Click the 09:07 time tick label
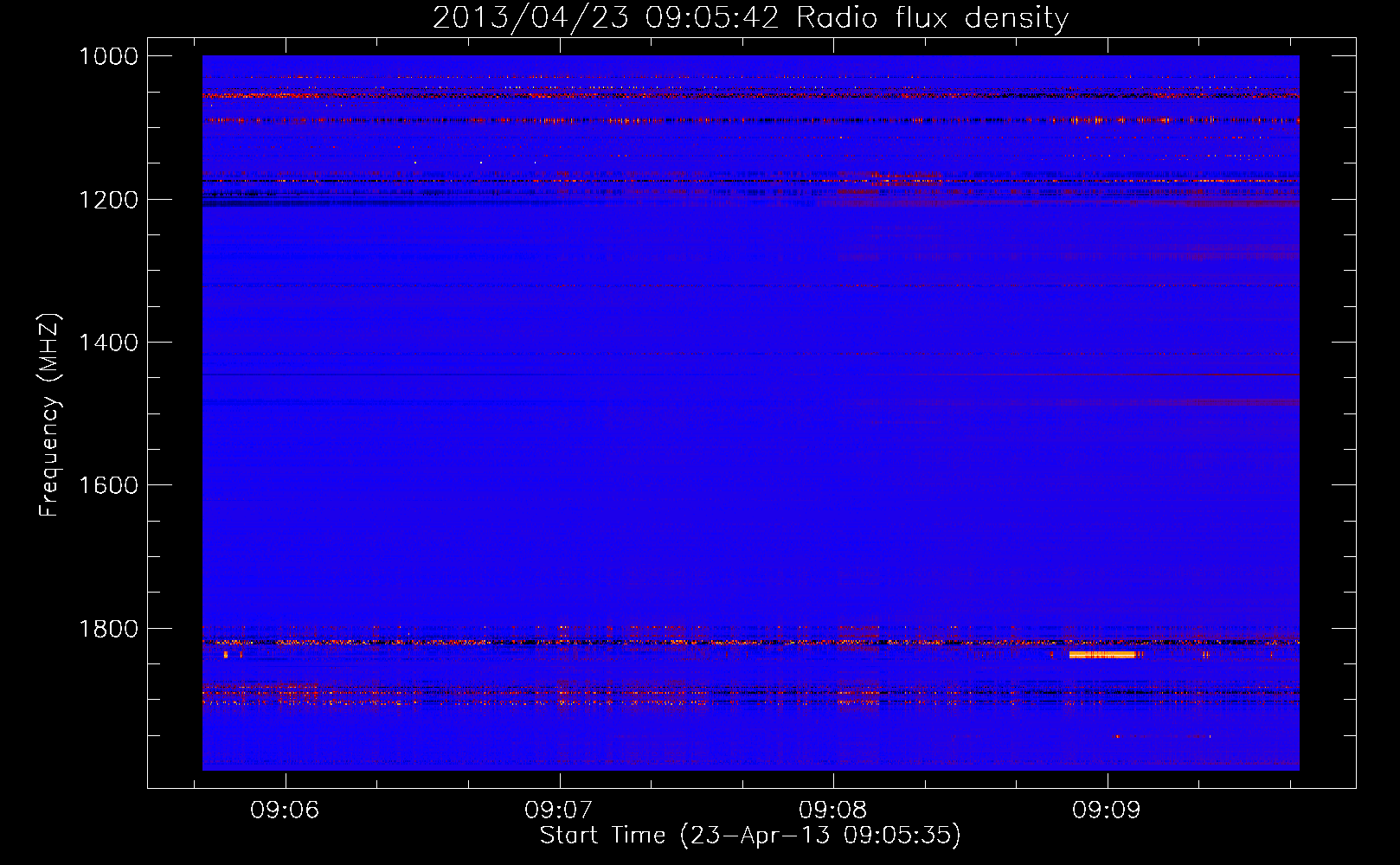The height and width of the screenshot is (865, 1400). click(559, 810)
